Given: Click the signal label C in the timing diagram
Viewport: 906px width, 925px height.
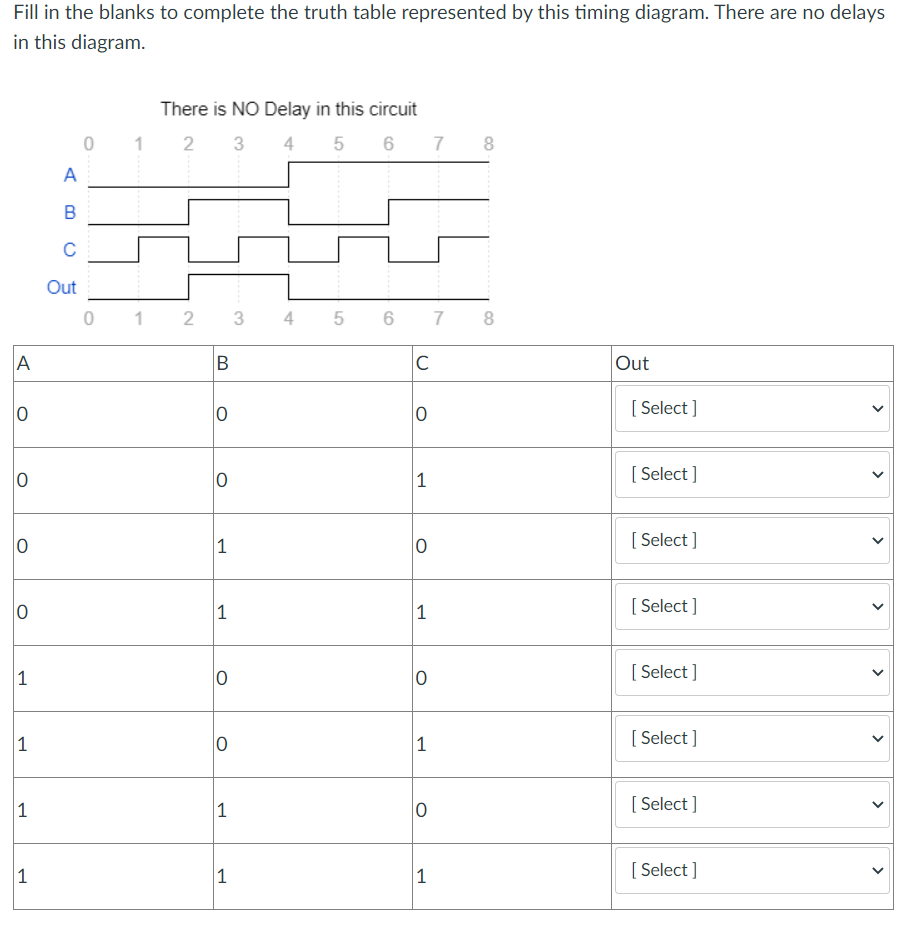Looking at the screenshot, I should [x=69, y=250].
